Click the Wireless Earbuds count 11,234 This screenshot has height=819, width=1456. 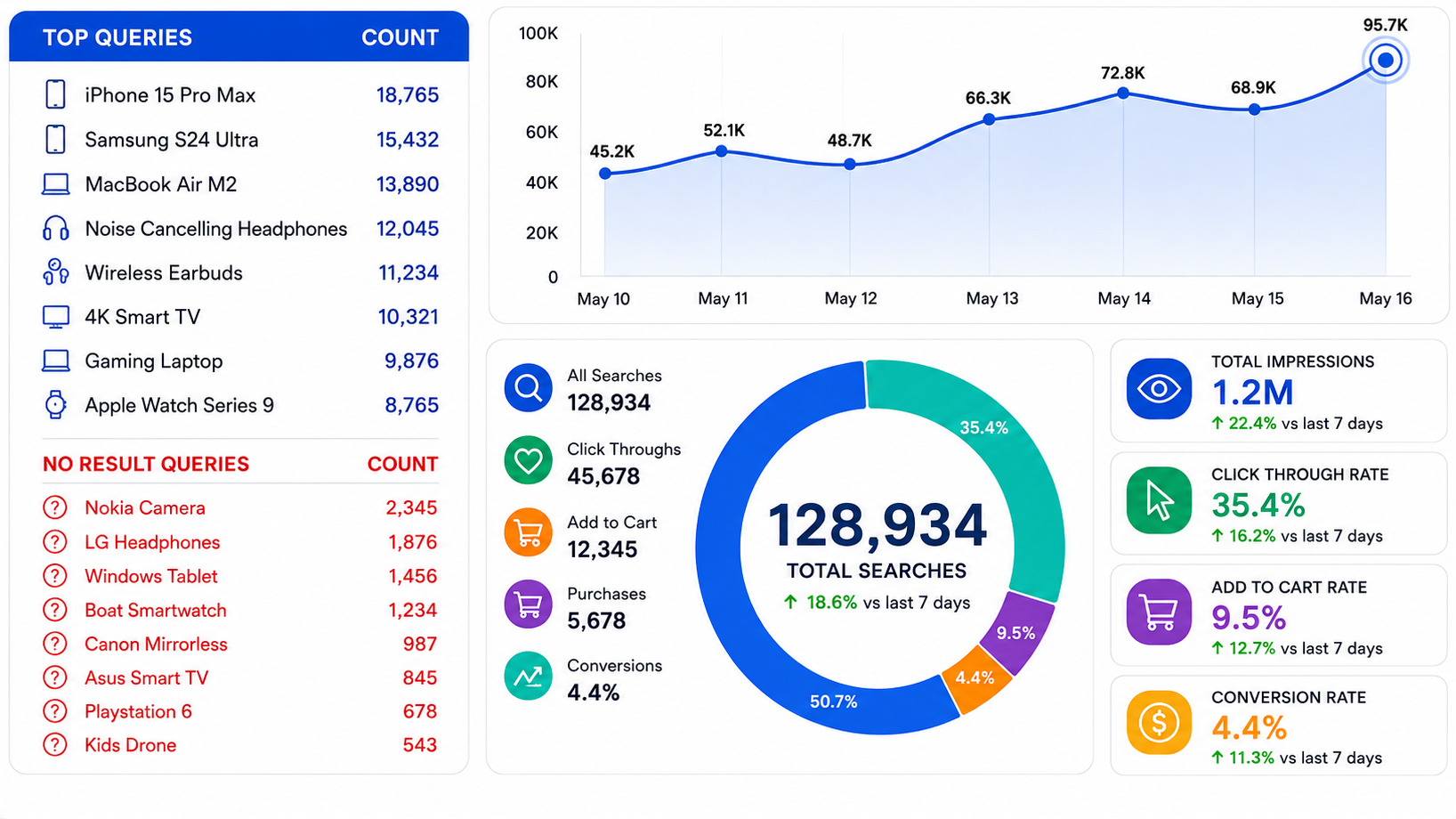[x=408, y=272]
